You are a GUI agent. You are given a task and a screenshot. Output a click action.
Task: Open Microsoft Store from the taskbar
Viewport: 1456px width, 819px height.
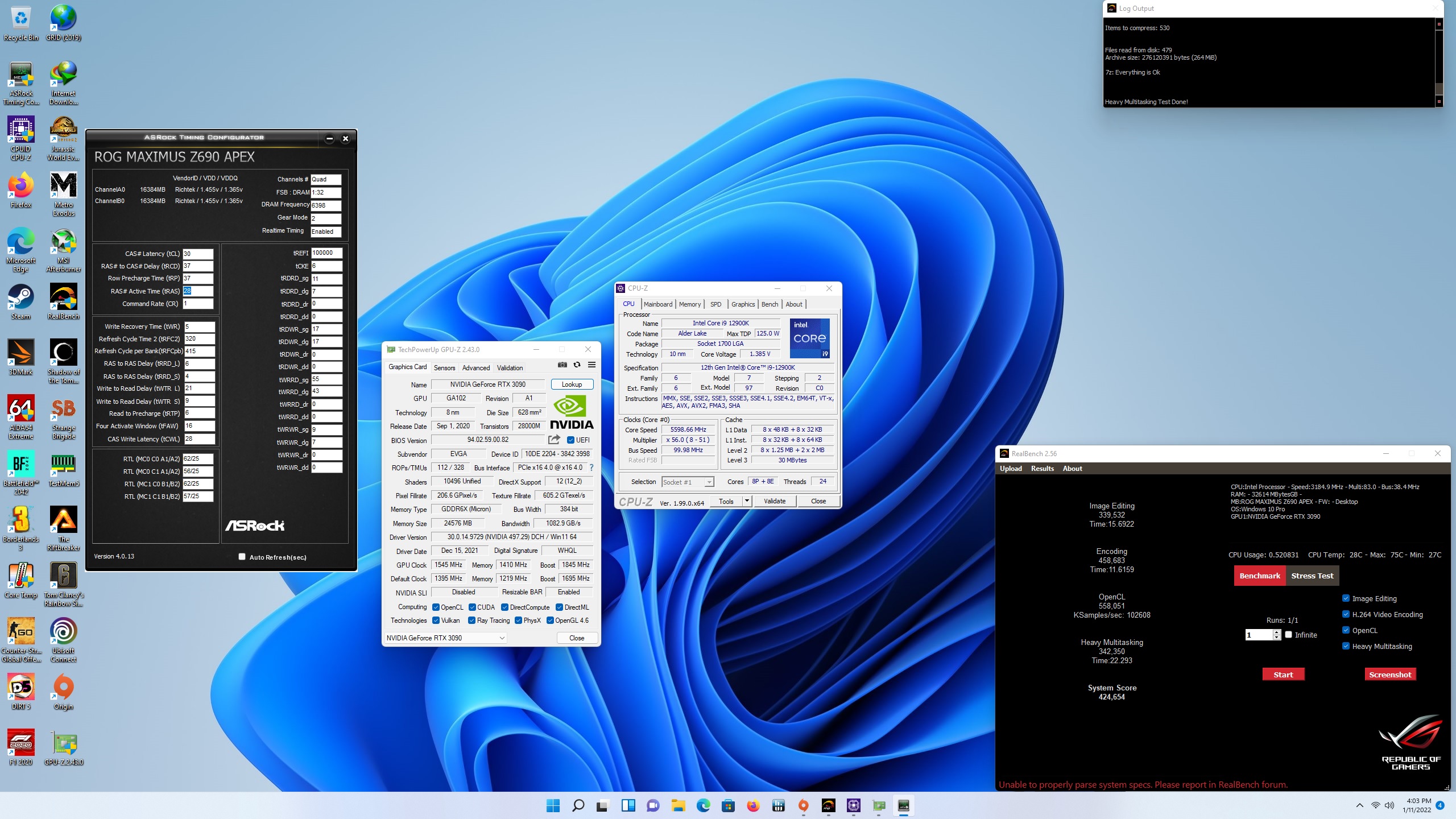(728, 805)
